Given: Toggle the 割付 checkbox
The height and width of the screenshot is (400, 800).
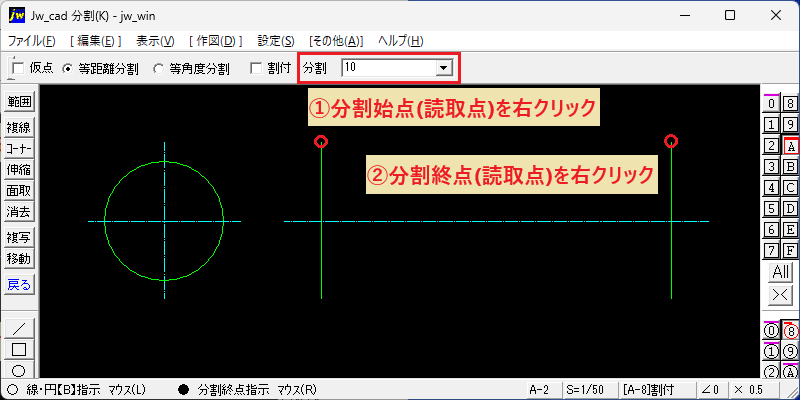Looking at the screenshot, I should (256, 68).
